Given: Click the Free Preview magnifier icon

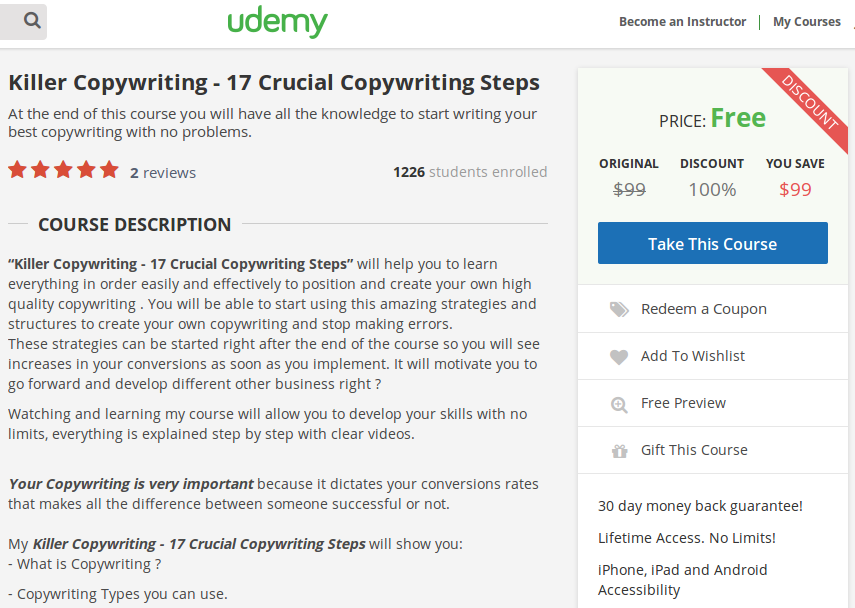Looking at the screenshot, I should [x=619, y=404].
